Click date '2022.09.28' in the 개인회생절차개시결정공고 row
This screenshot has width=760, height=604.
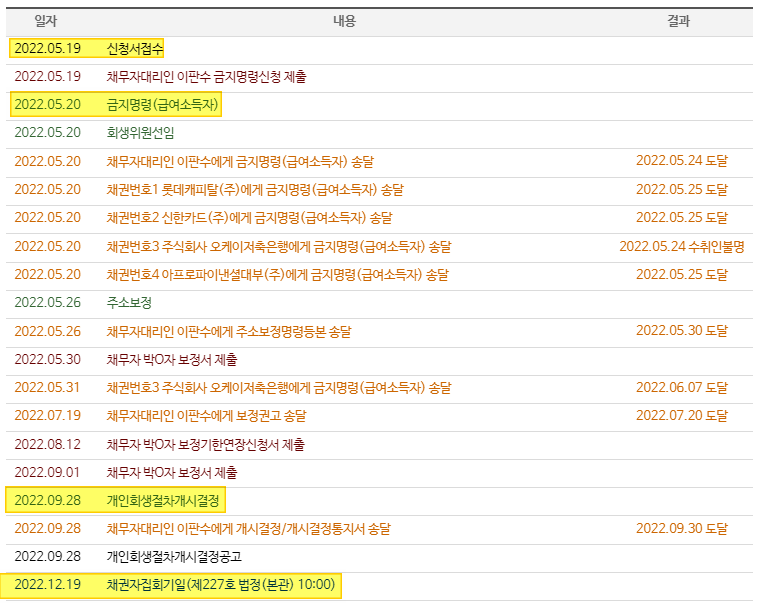point(48,557)
